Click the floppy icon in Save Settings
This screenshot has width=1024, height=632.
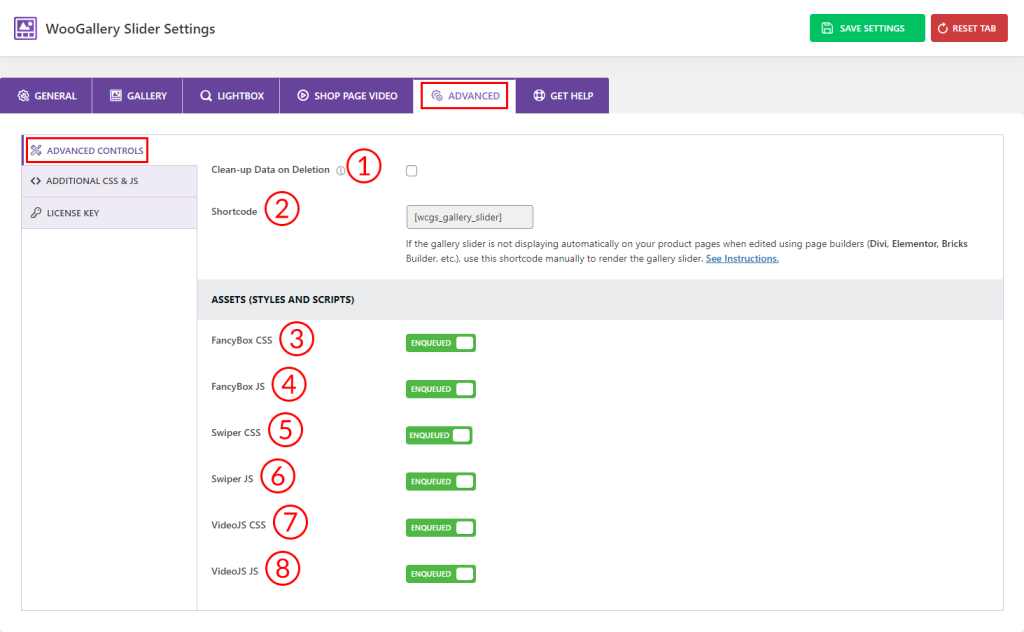click(827, 28)
